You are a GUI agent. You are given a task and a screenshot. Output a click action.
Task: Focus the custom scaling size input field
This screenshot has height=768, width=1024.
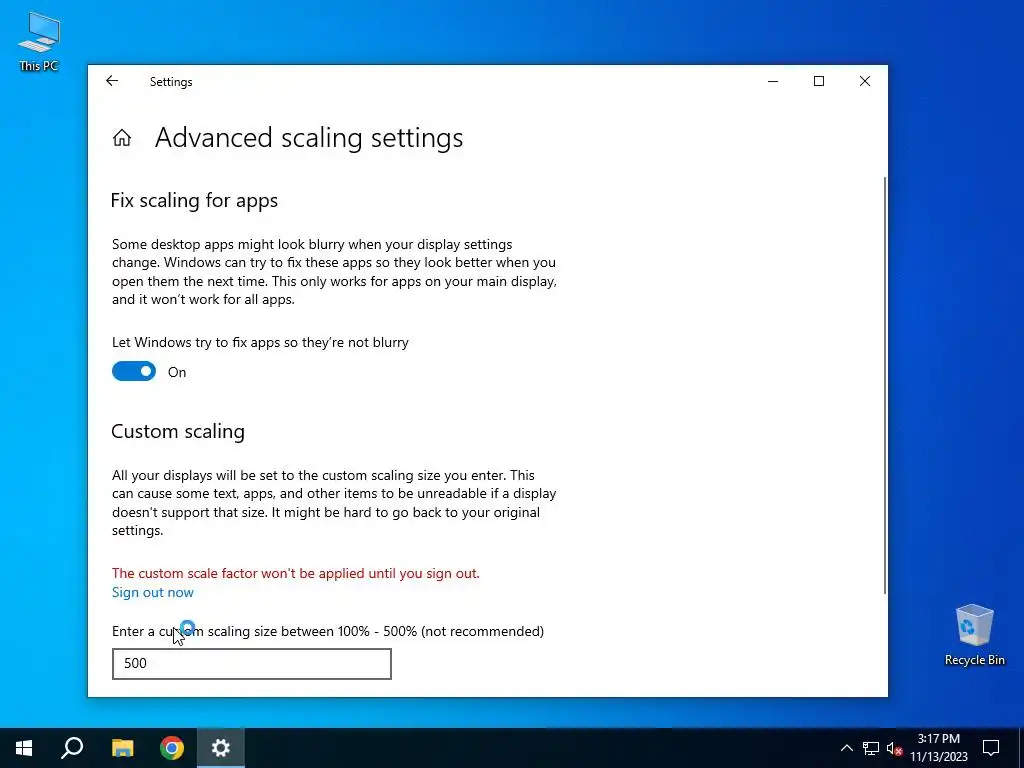coord(251,664)
